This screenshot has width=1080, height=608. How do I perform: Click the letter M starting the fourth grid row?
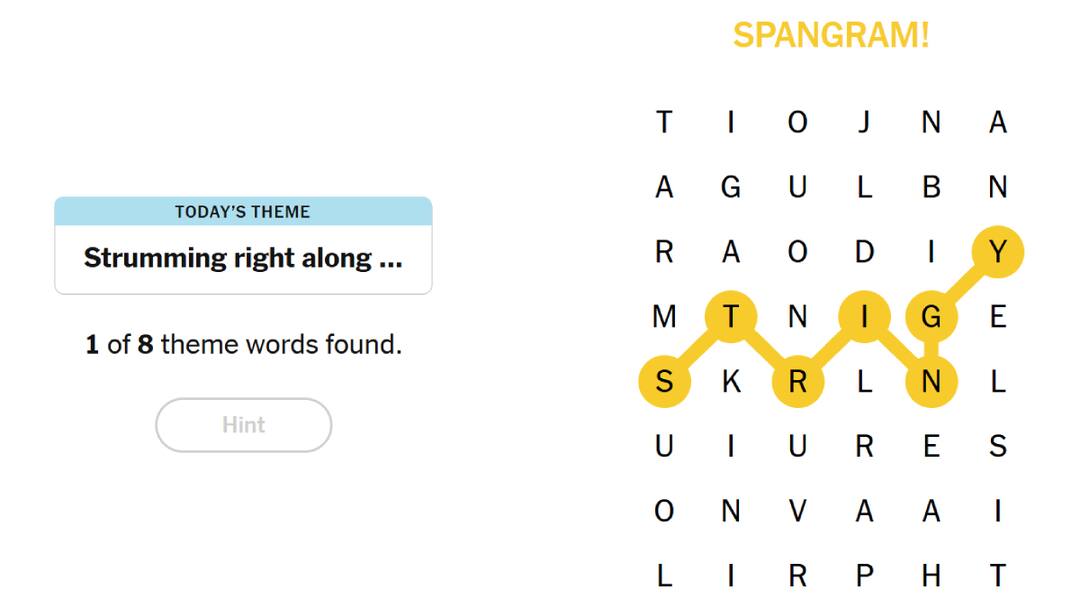(x=663, y=317)
